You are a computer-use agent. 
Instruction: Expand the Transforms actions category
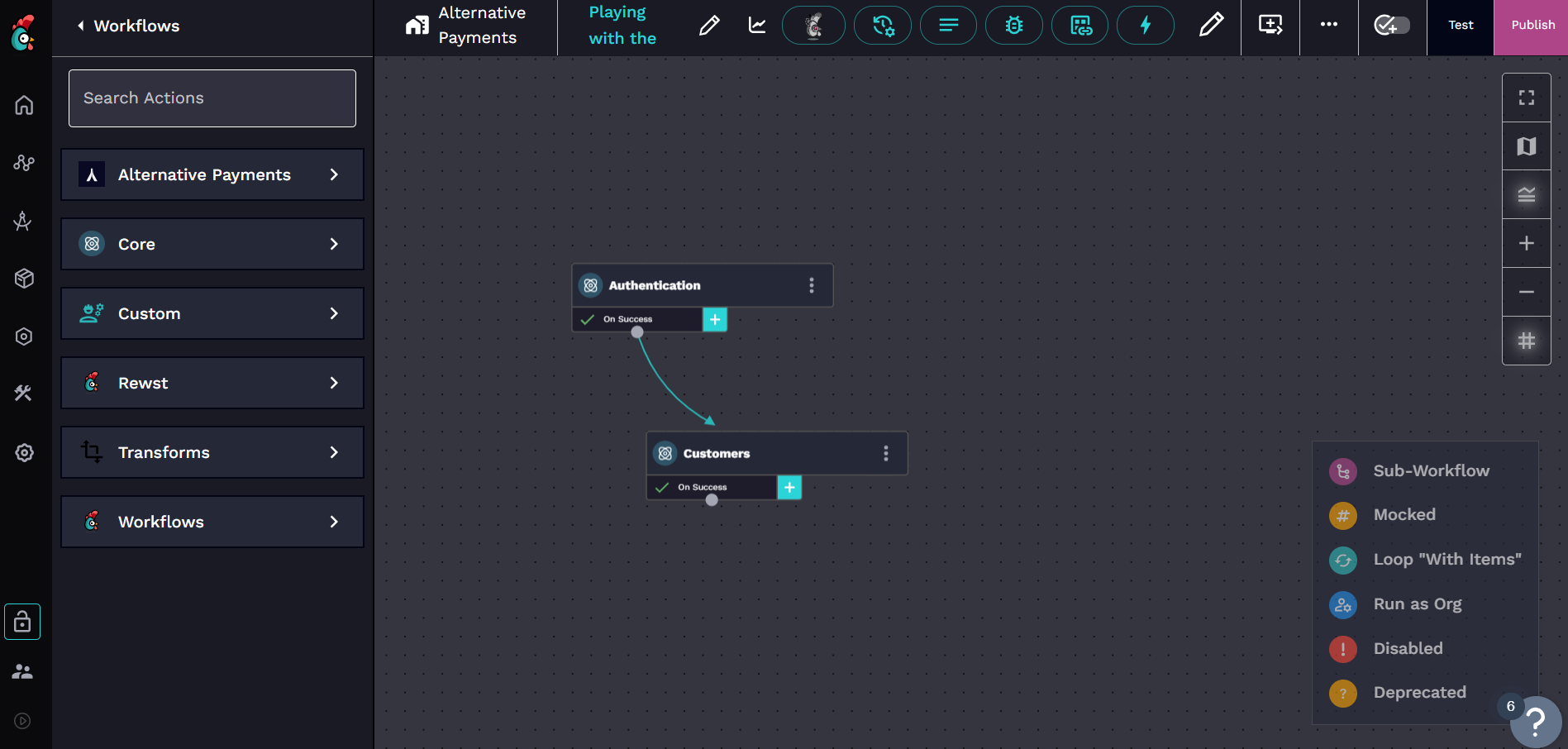pyautogui.click(x=212, y=452)
